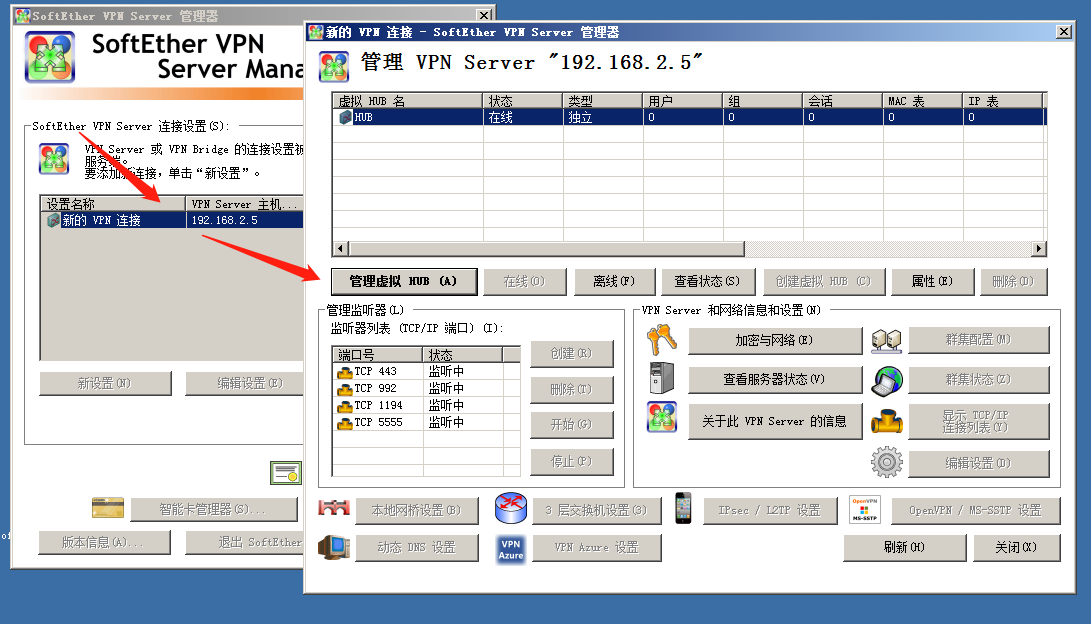Screen dimensions: 1091x624
Task: Click the VPN Azure icon
Action: pyautogui.click(x=511, y=548)
